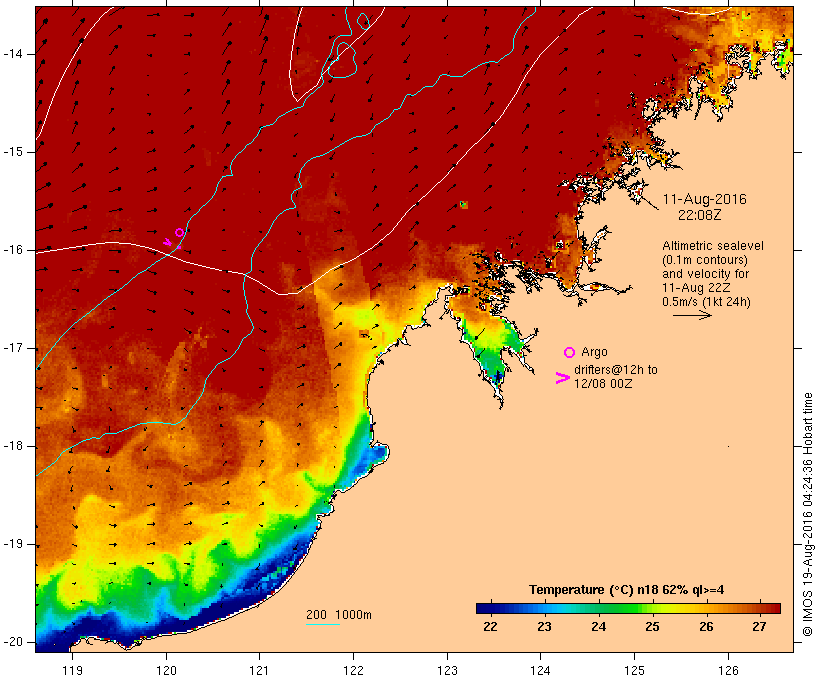Click the orange 26°C section of the colorbar

pos(707,608)
